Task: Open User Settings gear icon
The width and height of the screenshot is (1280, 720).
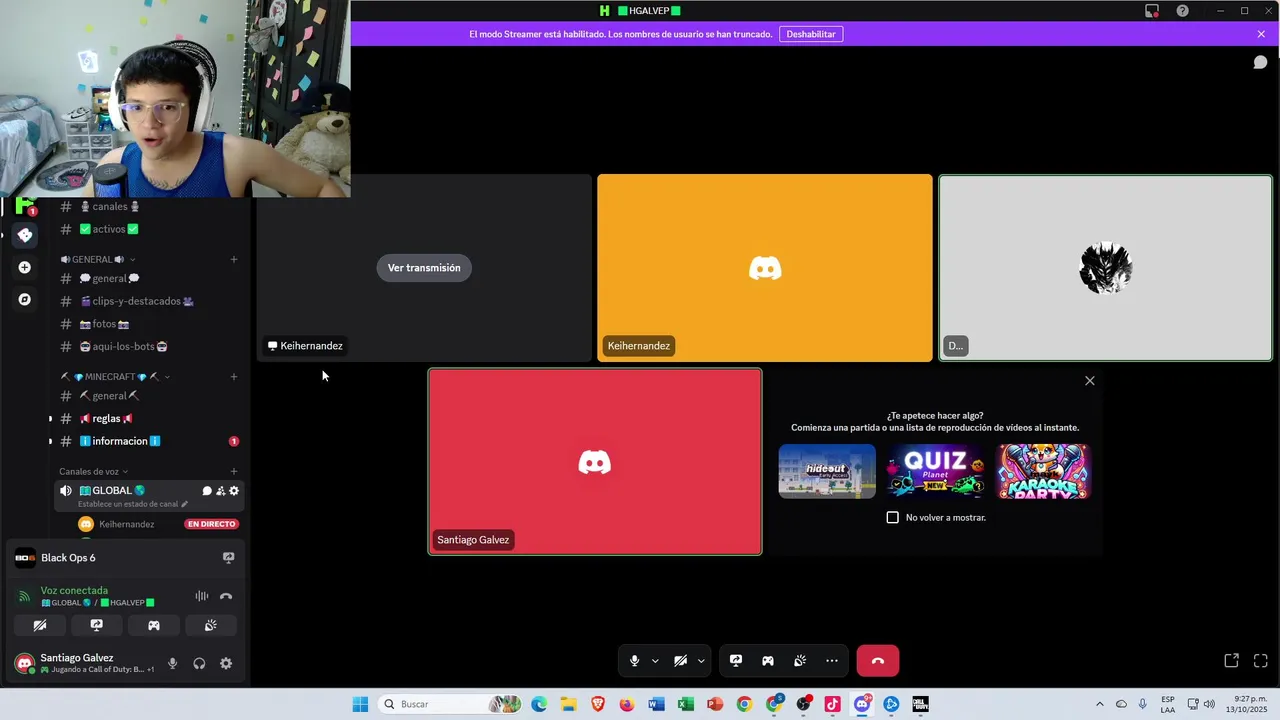Action: (226, 663)
